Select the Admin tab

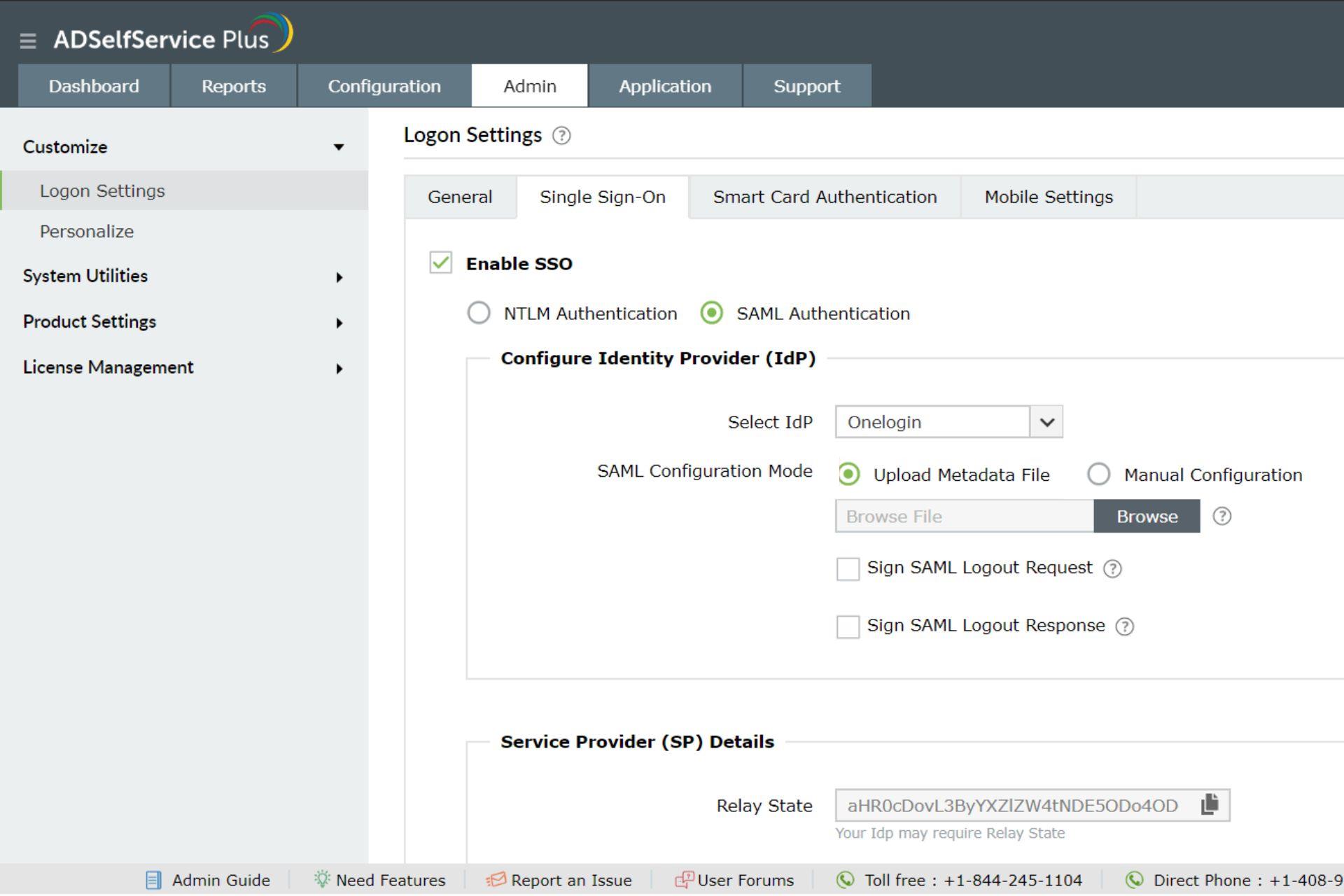coord(530,86)
